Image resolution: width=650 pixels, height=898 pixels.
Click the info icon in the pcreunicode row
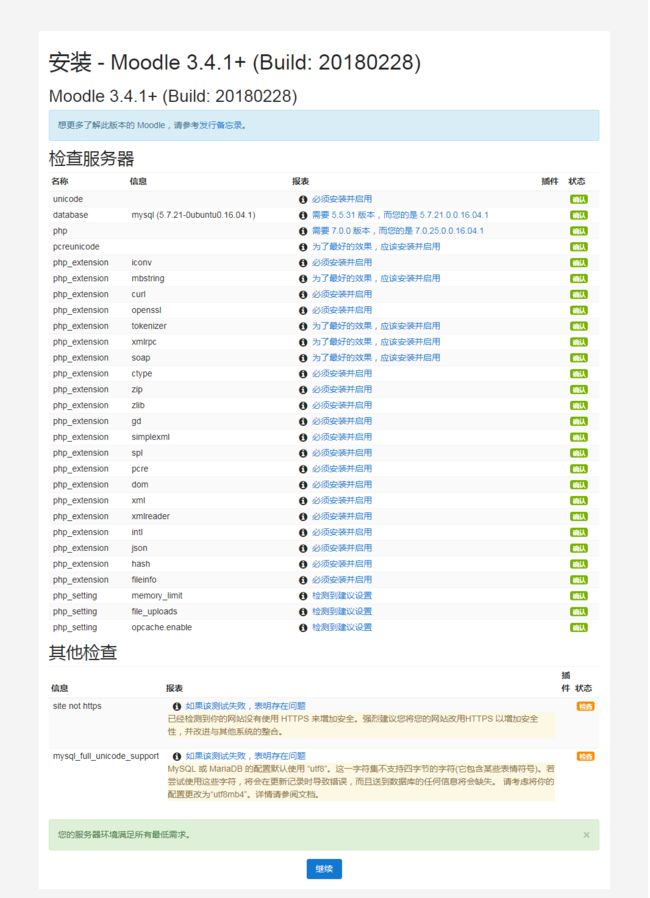(x=303, y=247)
